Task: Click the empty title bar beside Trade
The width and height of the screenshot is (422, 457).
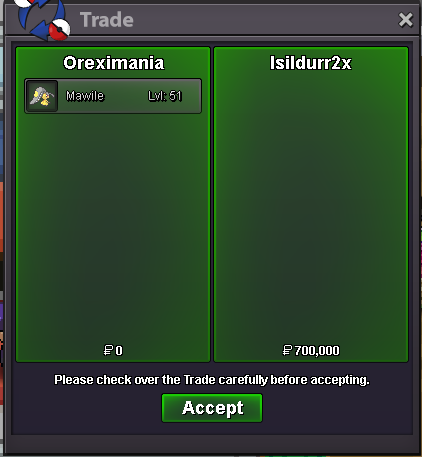Action: pos(263,20)
